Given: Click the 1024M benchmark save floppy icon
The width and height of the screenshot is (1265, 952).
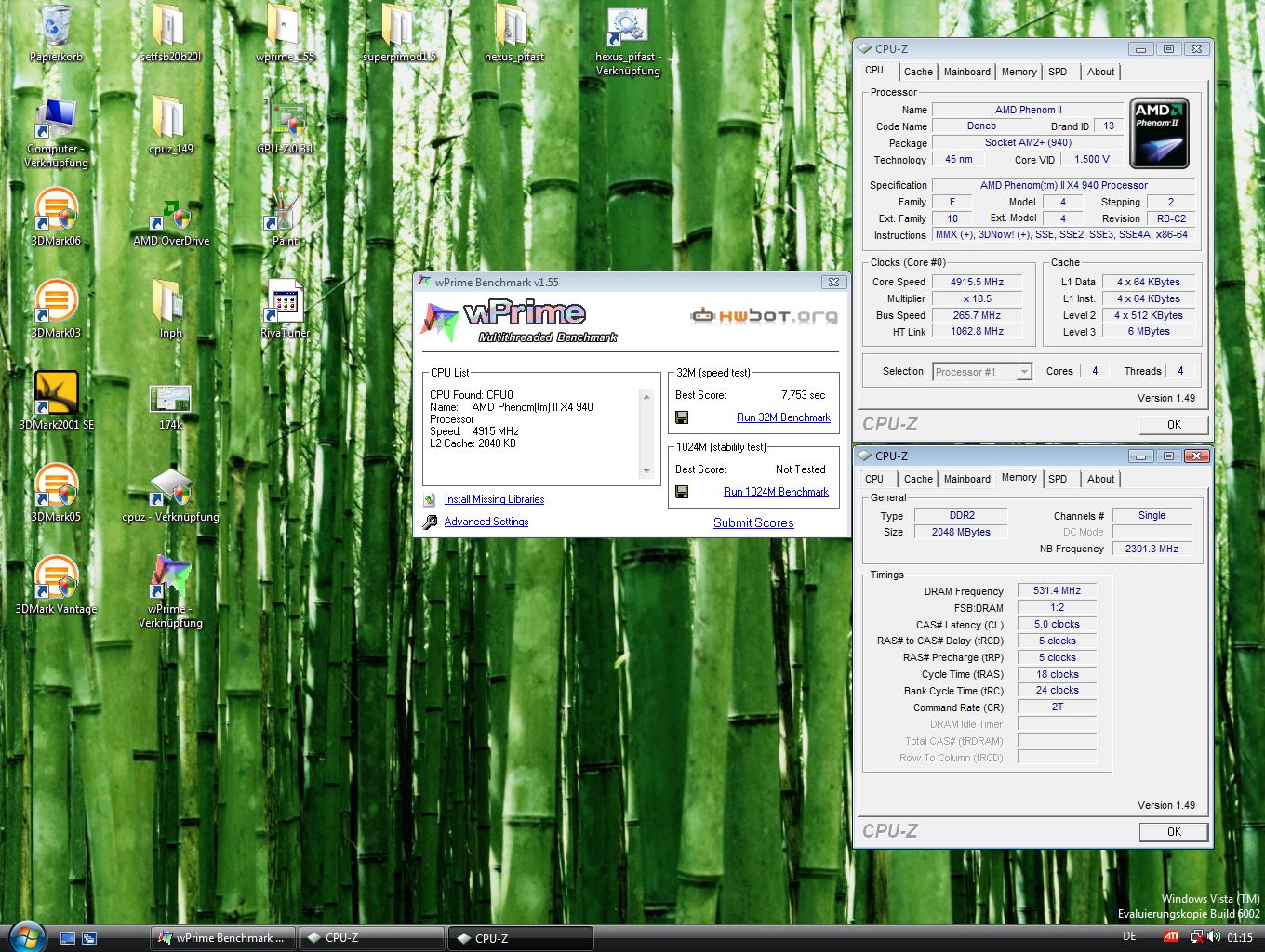Looking at the screenshot, I should (x=682, y=492).
